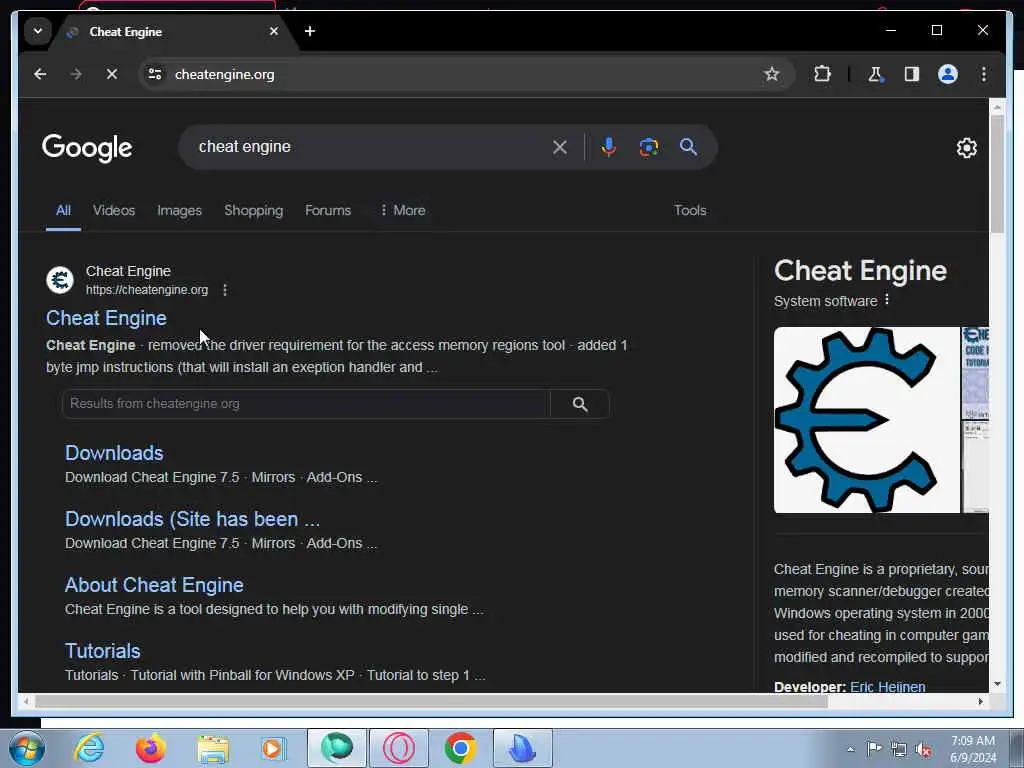1024x768 pixels.
Task: Open the tab search dropdown arrow
Action: tap(38, 31)
